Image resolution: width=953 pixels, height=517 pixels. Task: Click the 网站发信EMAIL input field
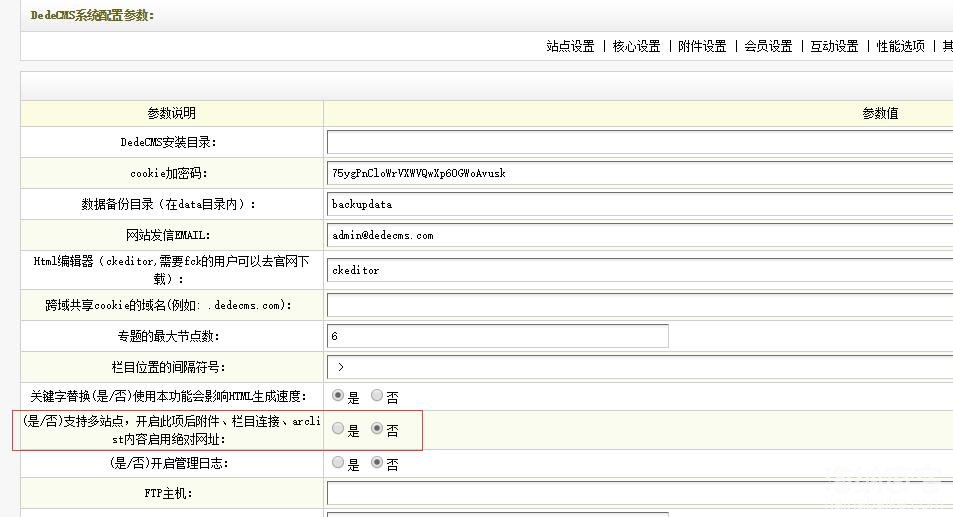[640, 235]
